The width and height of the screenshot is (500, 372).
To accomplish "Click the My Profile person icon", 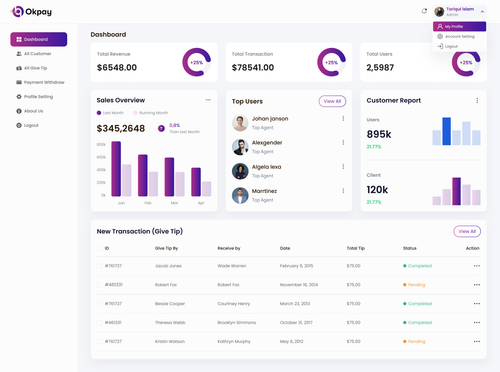I will point(440,26).
